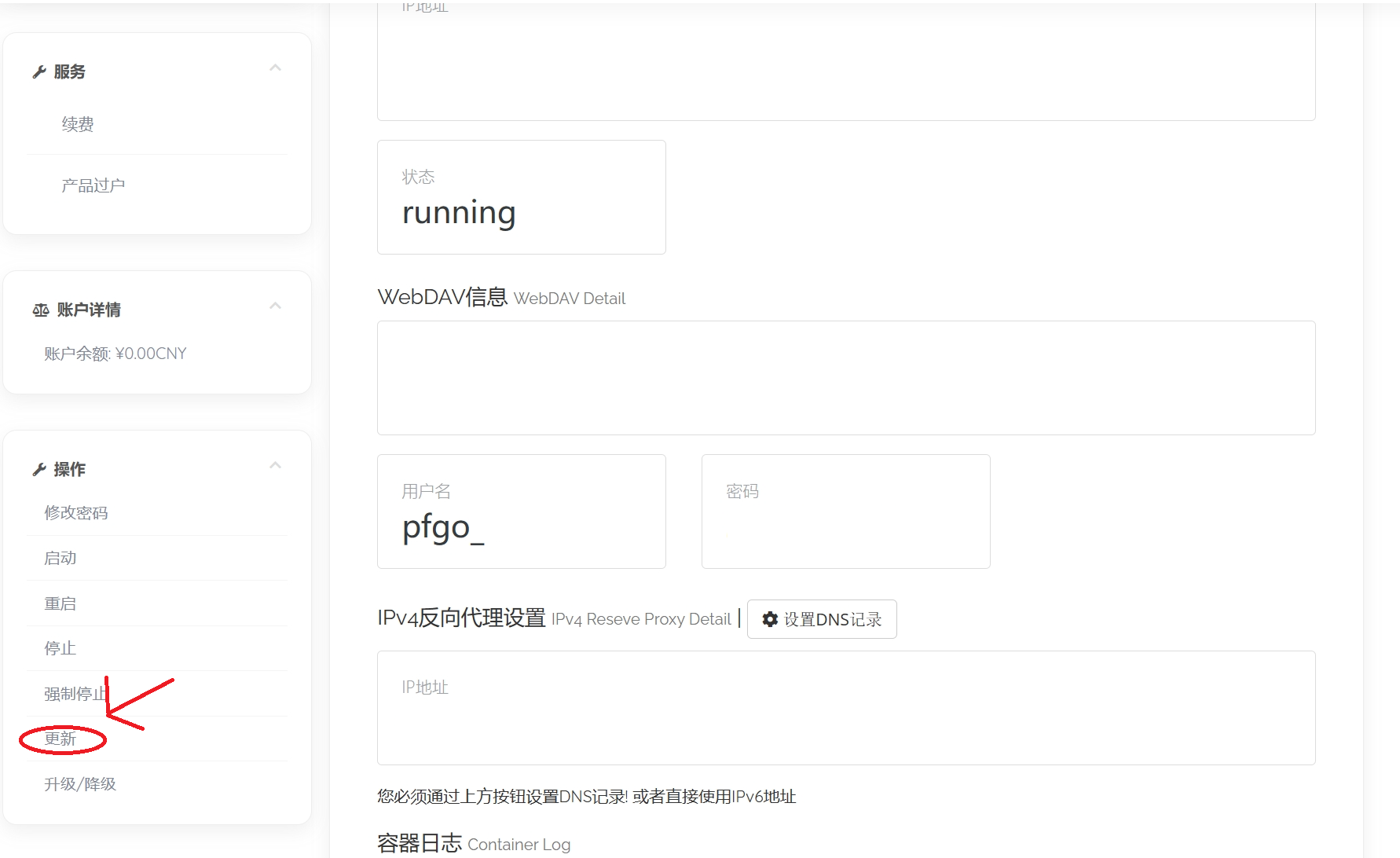Click the 状态 running status card

click(521, 197)
